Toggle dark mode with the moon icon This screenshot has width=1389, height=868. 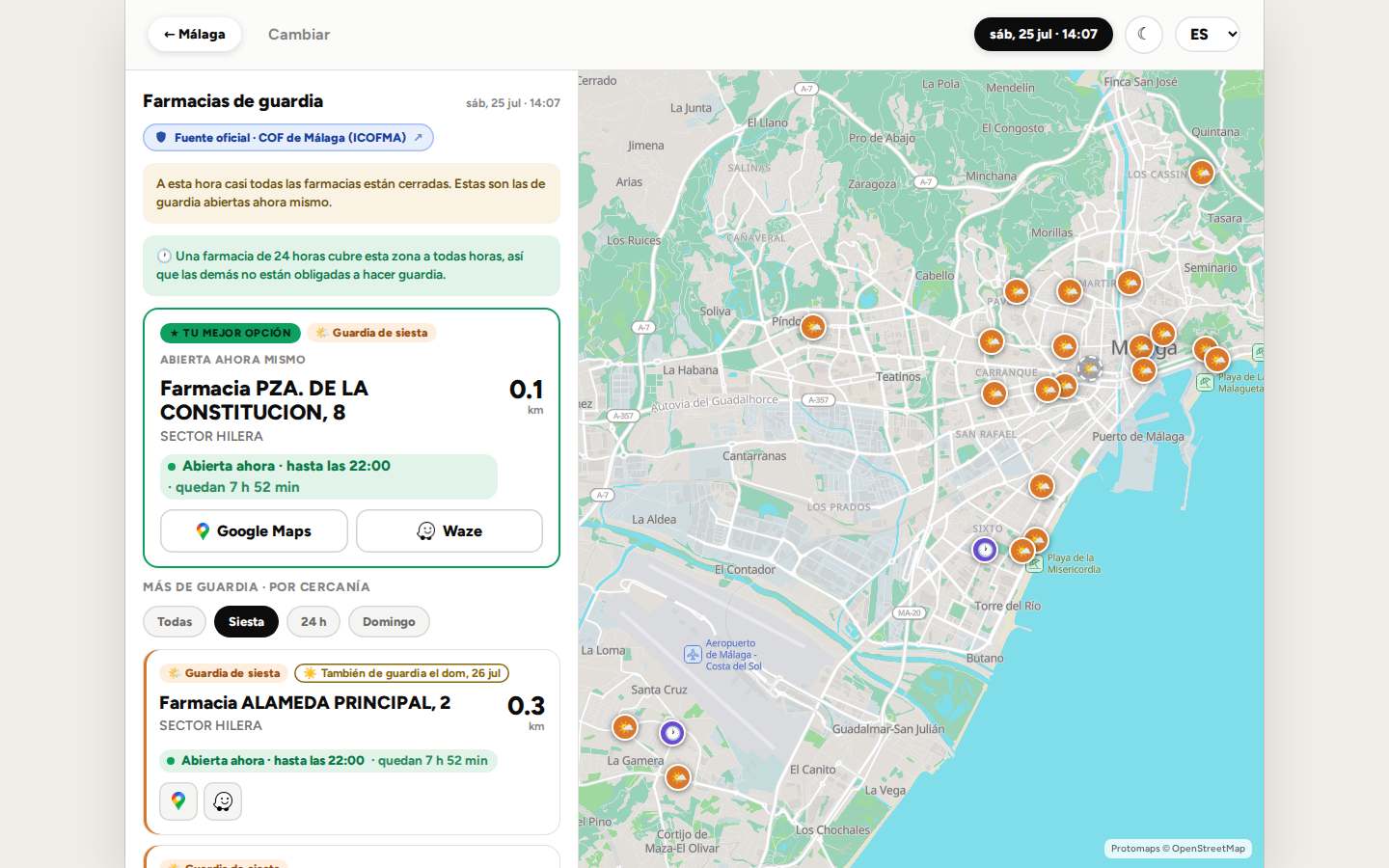point(1143,35)
